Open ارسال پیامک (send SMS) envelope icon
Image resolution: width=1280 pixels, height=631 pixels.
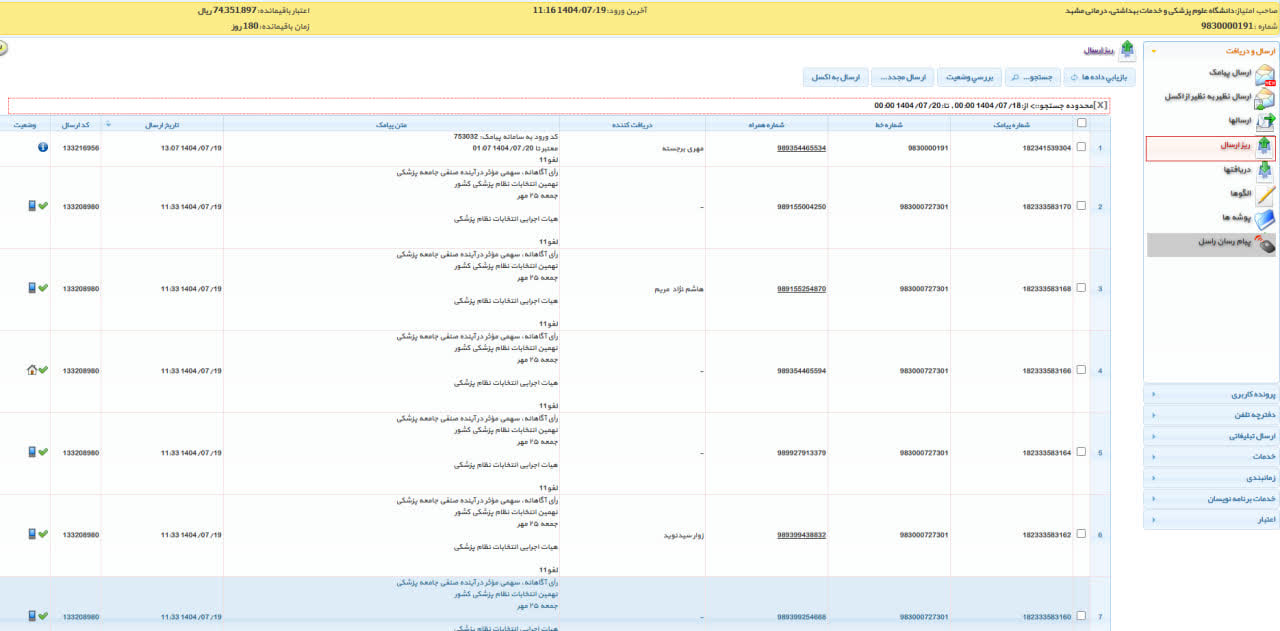[1264, 75]
